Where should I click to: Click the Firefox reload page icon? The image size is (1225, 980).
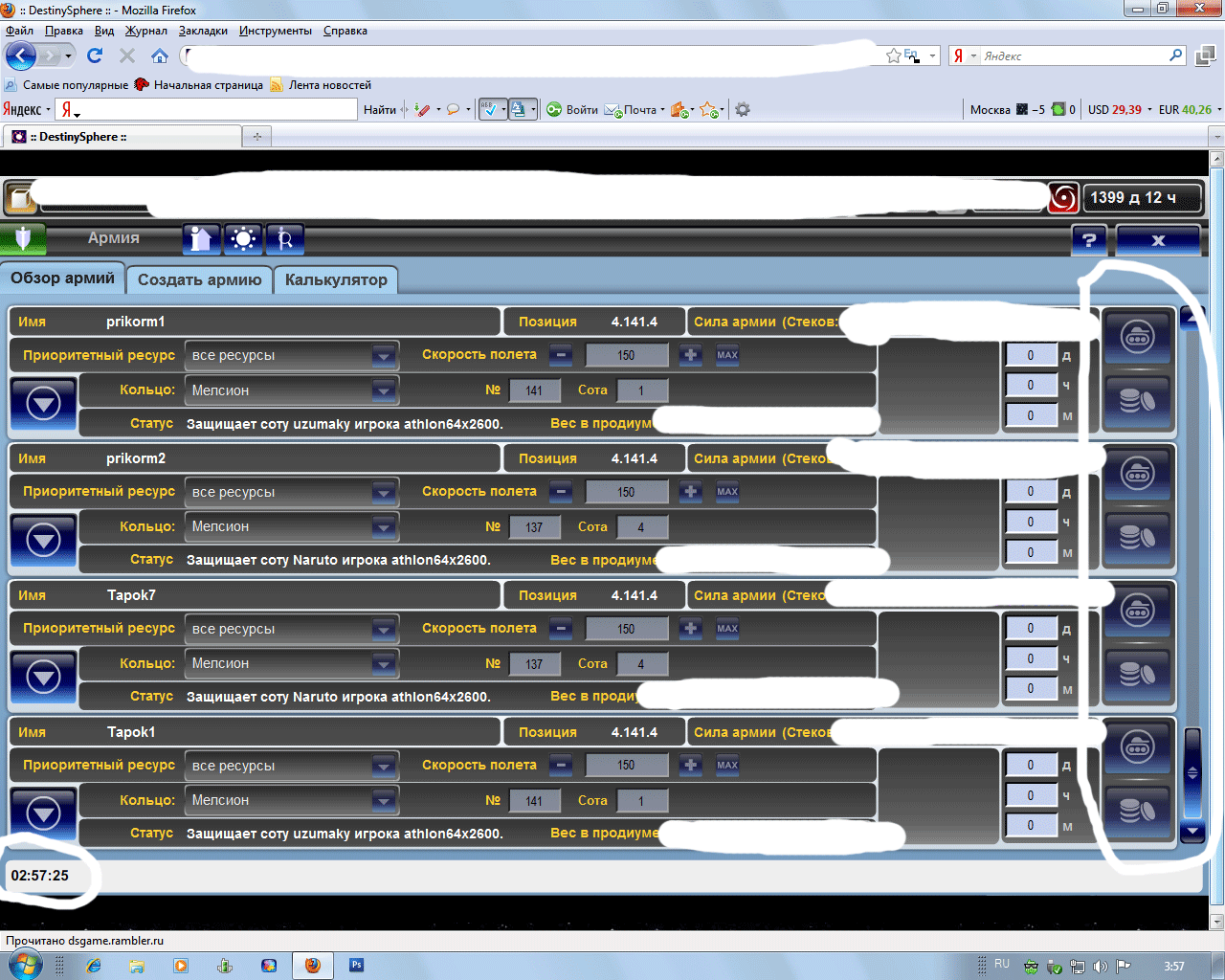(95, 56)
